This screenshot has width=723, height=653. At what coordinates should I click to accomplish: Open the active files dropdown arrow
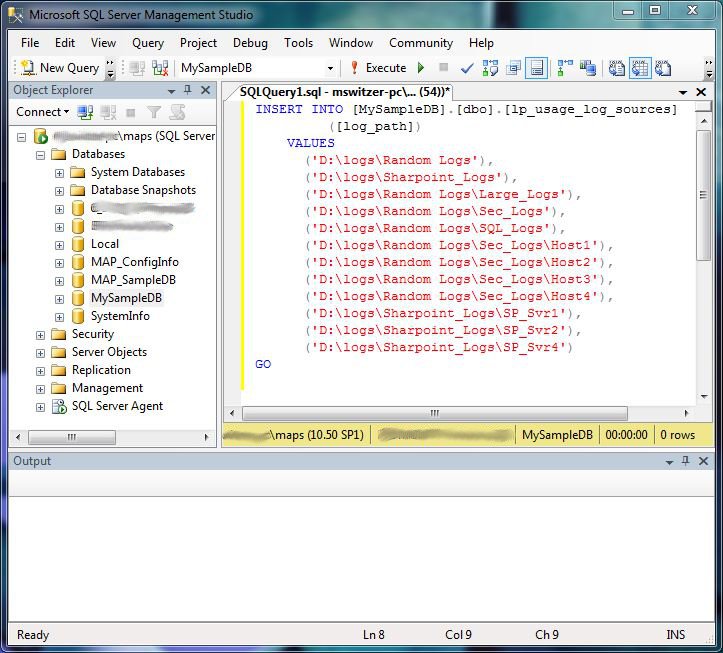pos(683,93)
